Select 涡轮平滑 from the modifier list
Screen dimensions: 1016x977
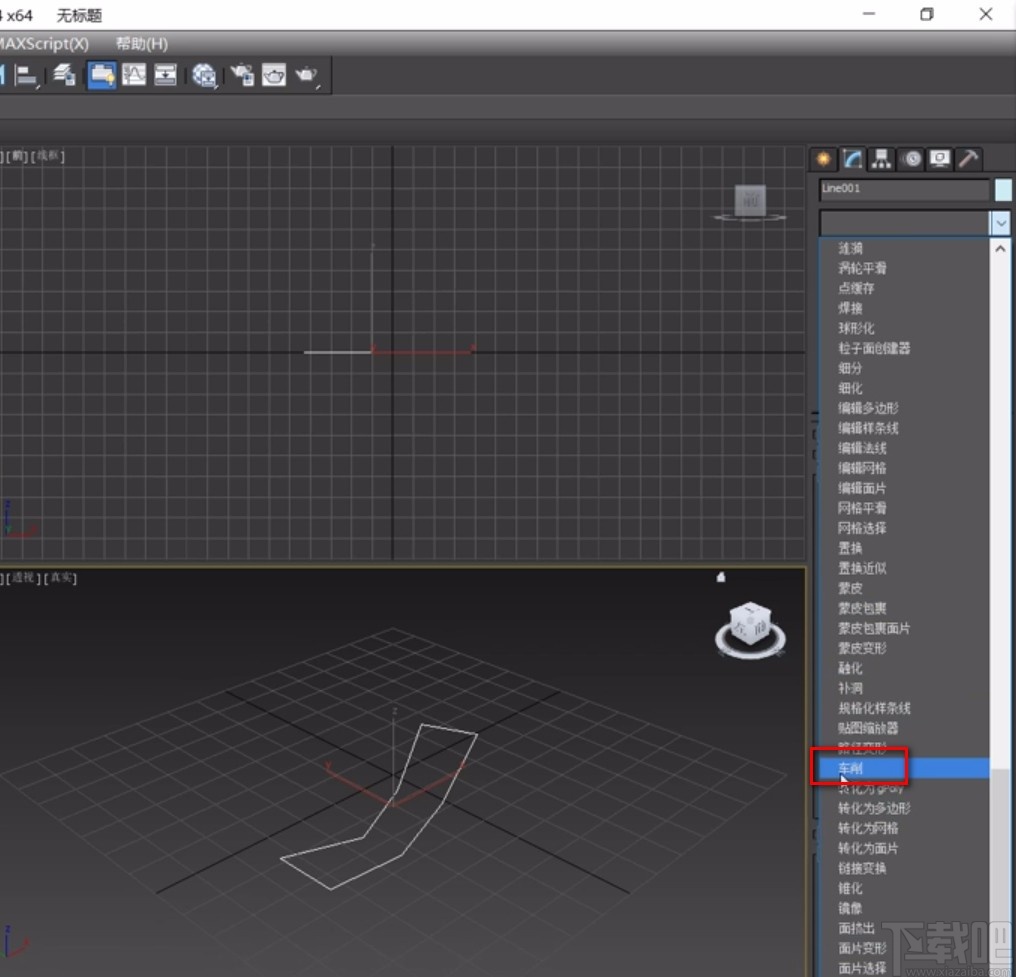861,268
